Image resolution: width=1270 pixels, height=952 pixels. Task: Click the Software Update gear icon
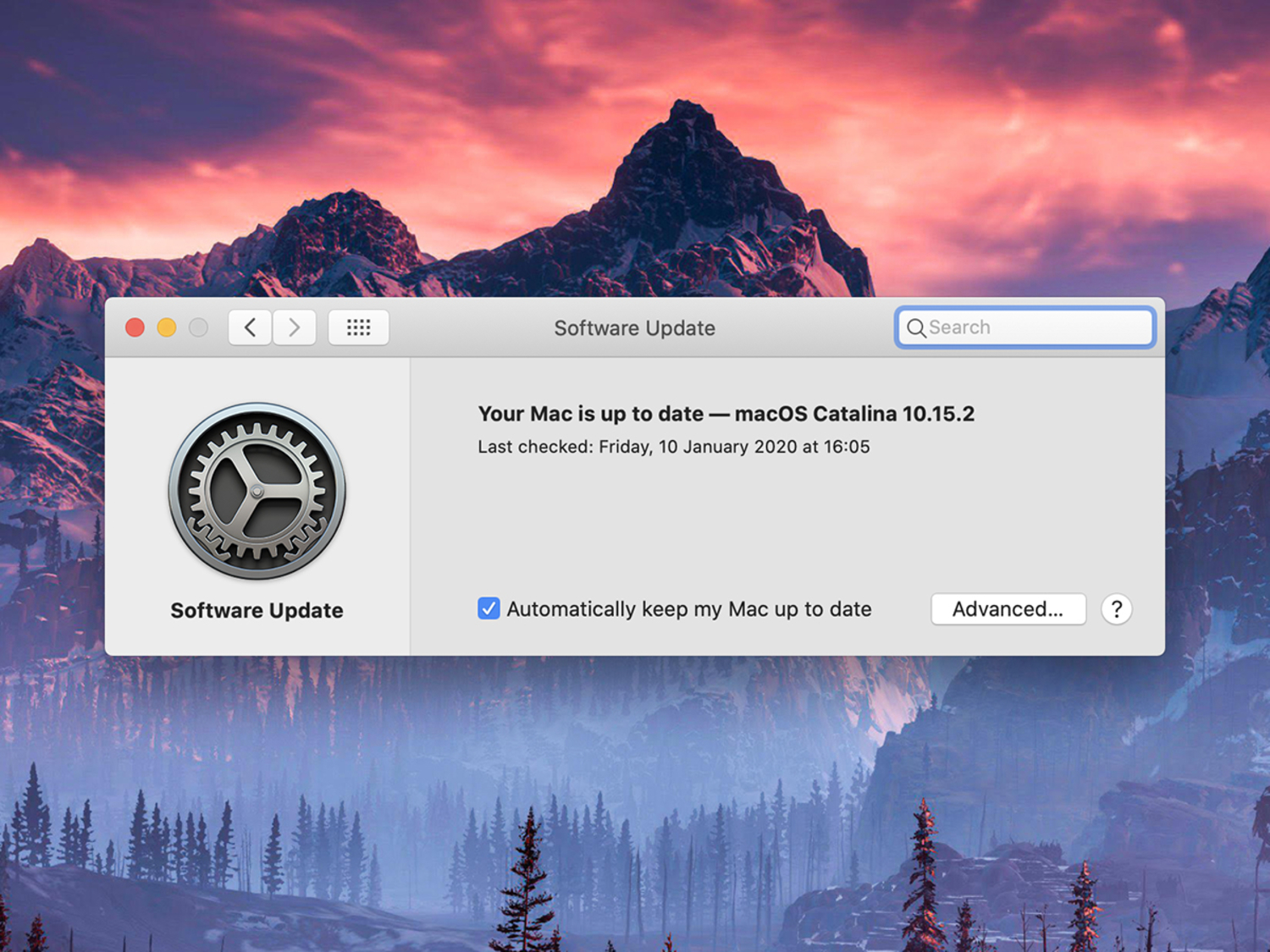[x=257, y=491]
